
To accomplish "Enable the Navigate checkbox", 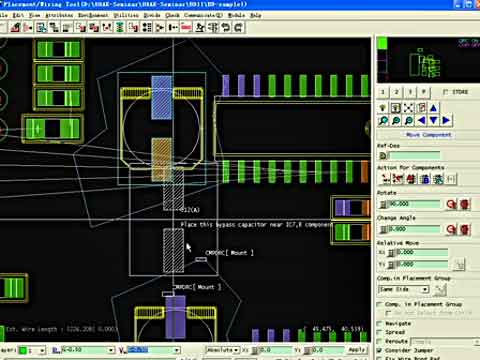I will coord(379,323).
